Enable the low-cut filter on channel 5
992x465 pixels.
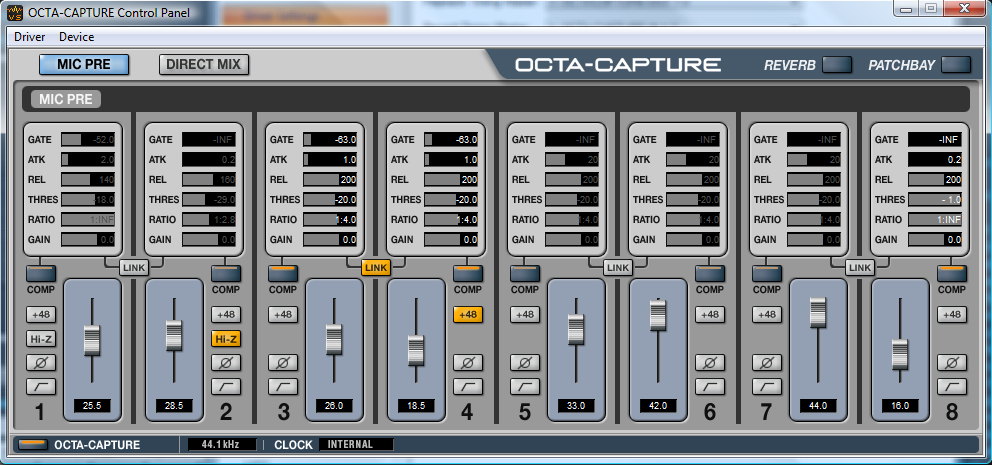pyautogui.click(x=525, y=386)
